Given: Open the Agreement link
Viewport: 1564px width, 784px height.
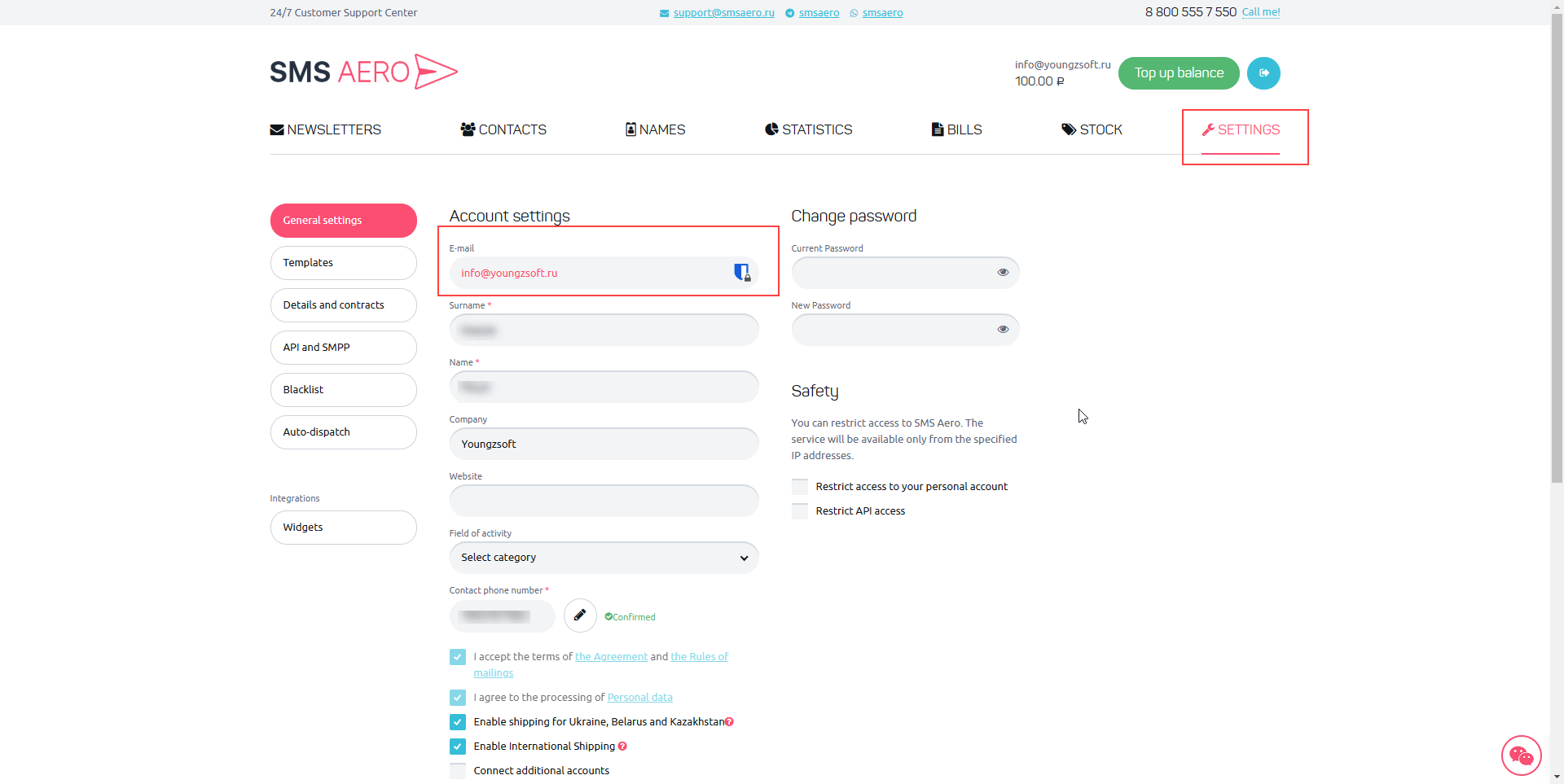Looking at the screenshot, I should point(611,656).
